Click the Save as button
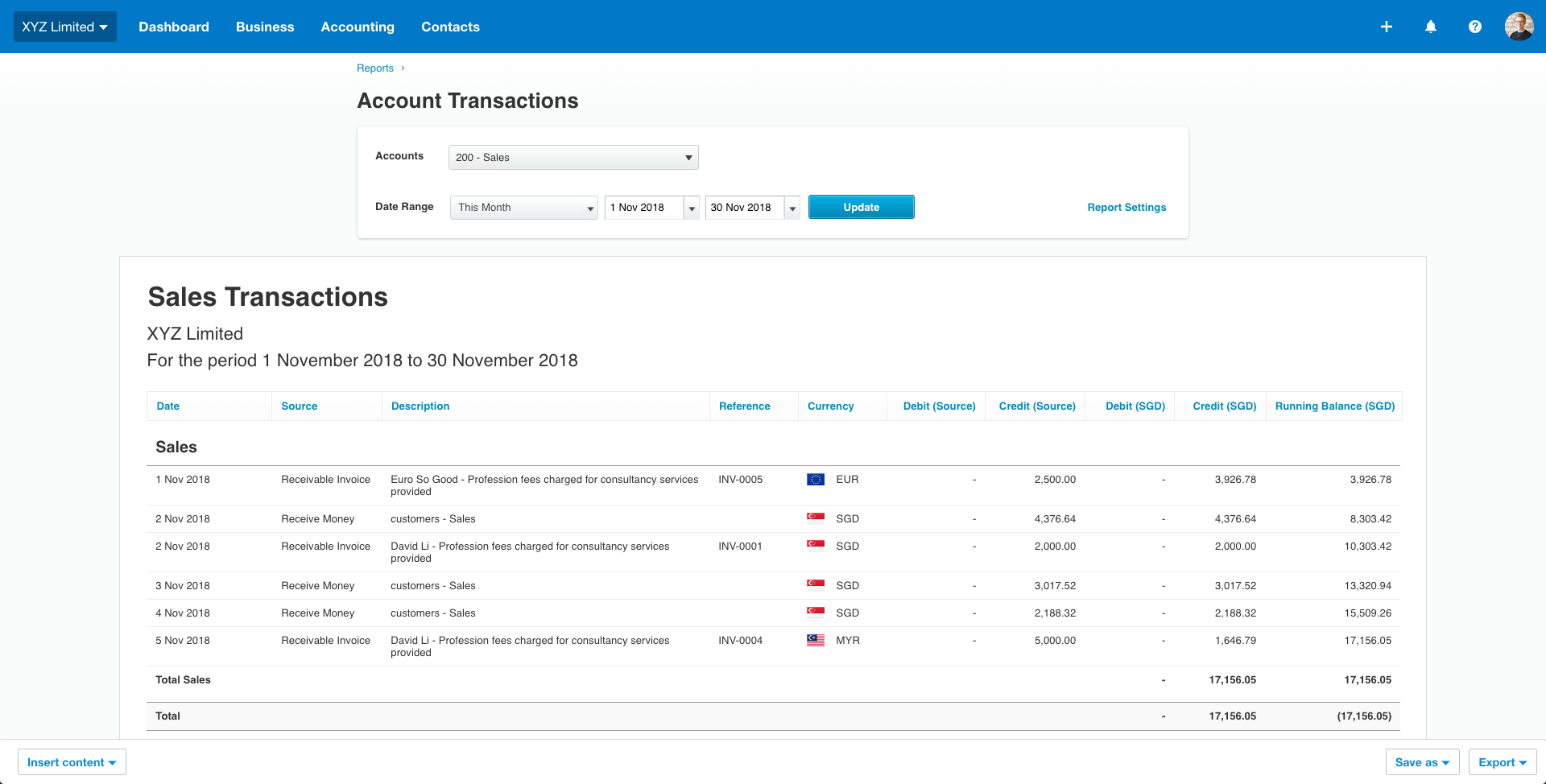Image resolution: width=1546 pixels, height=784 pixels. click(x=1422, y=761)
